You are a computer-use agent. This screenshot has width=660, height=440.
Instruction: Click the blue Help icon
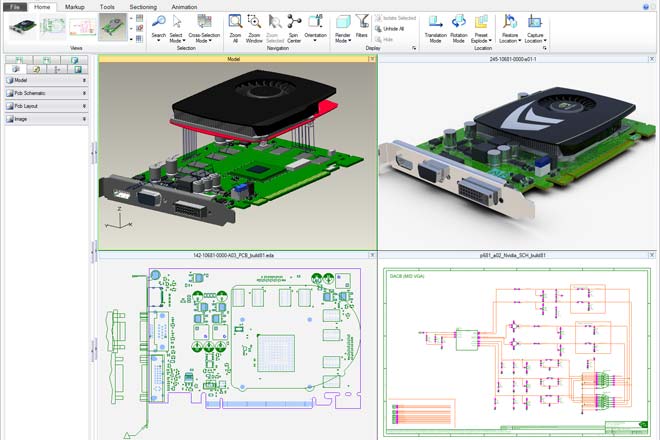click(x=646, y=7)
